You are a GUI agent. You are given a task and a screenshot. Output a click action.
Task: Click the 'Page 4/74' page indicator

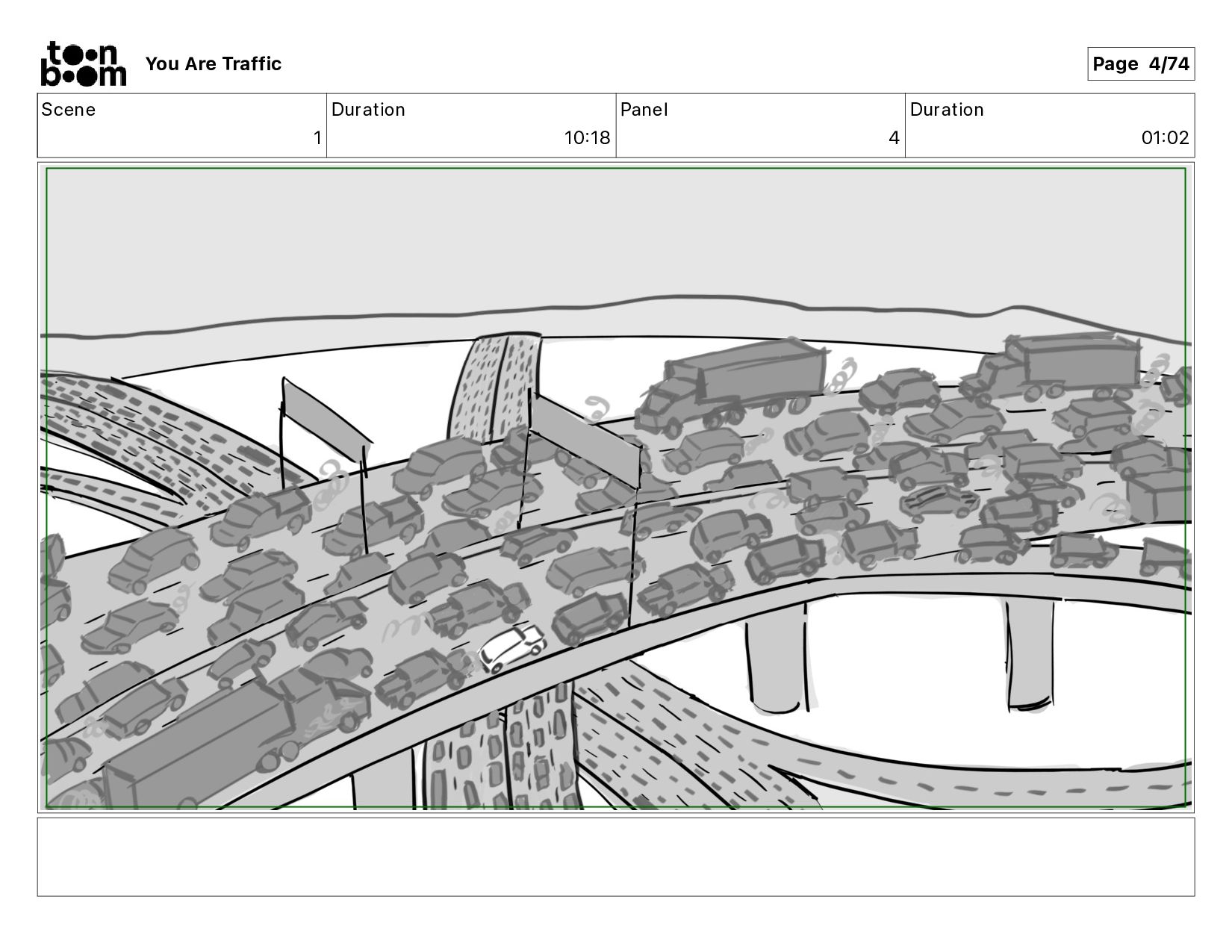click(x=1141, y=64)
